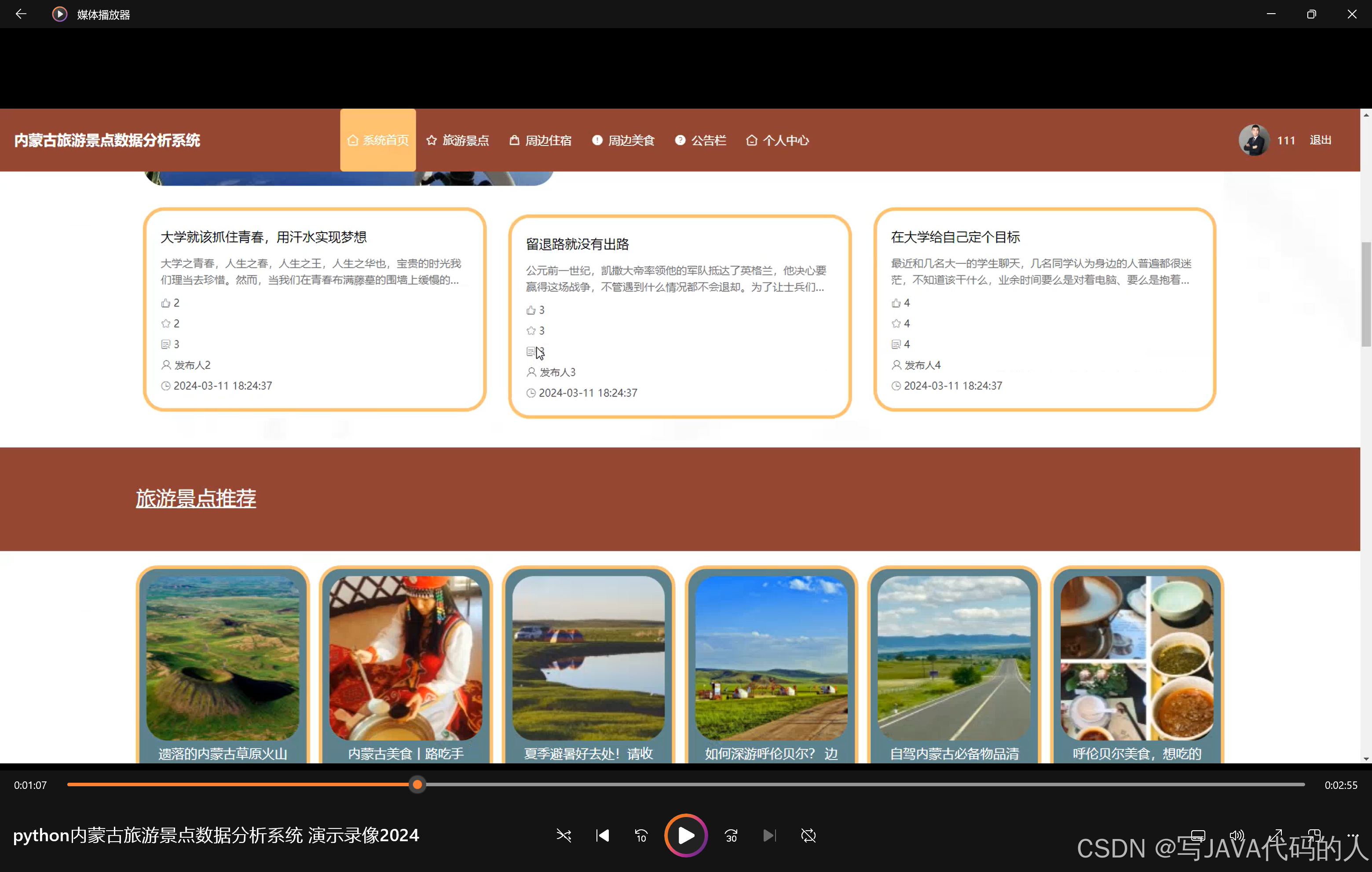Image resolution: width=1372 pixels, height=872 pixels.
Task: Open the 遗落的内蒙古草原火山 thumbnail
Action: point(223,658)
